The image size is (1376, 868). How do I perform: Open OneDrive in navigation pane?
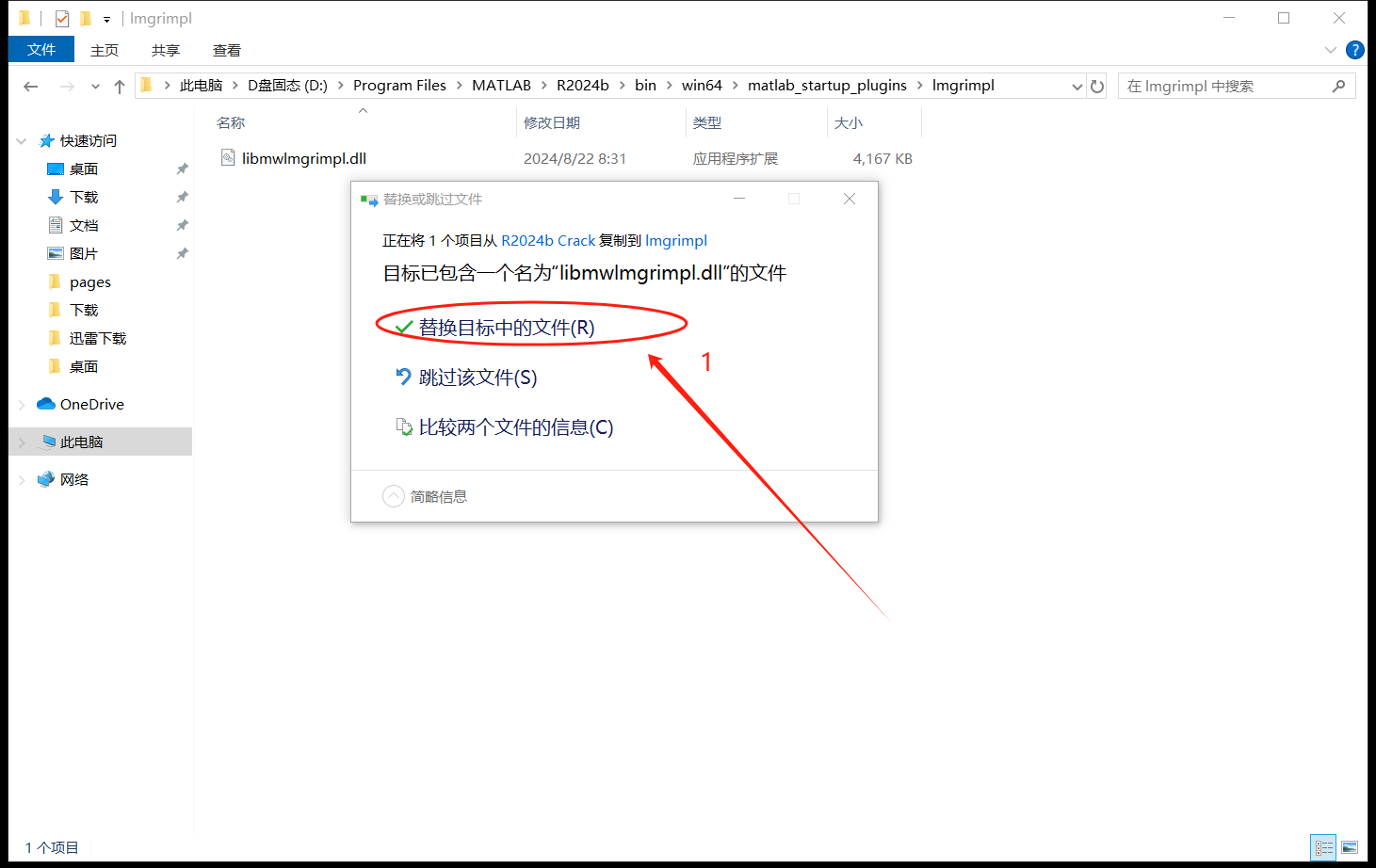(x=92, y=405)
